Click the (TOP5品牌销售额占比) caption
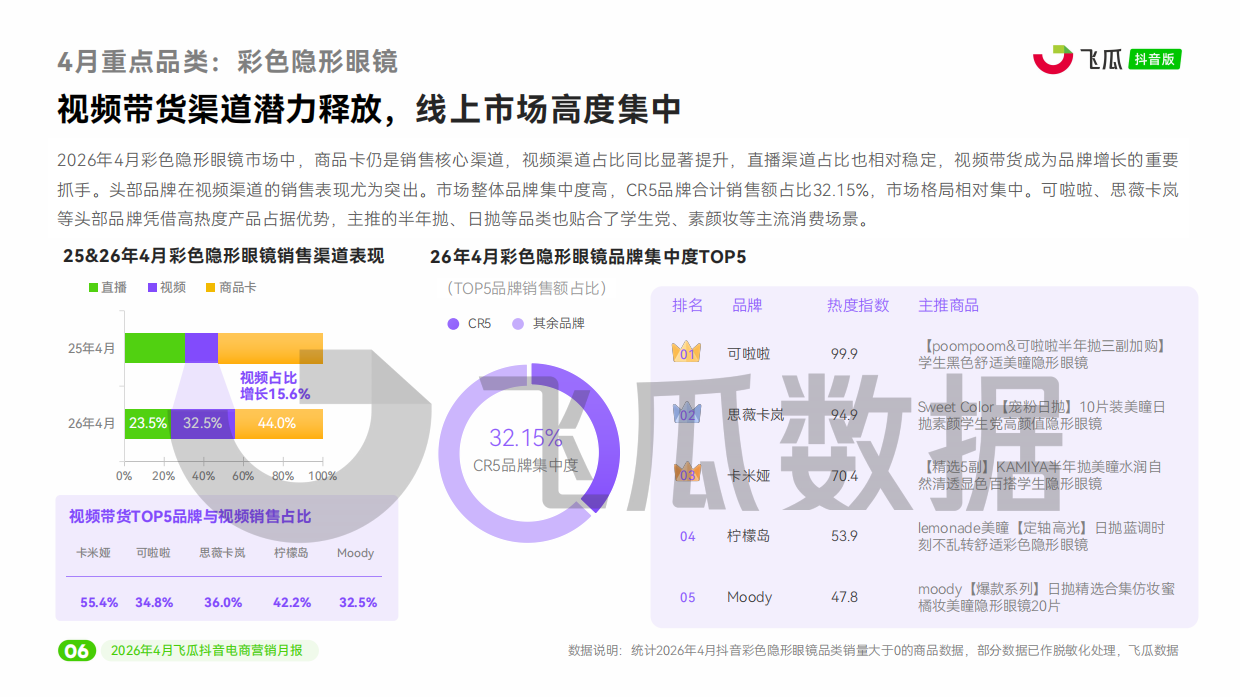This screenshot has width=1240, height=697. click(x=526, y=289)
